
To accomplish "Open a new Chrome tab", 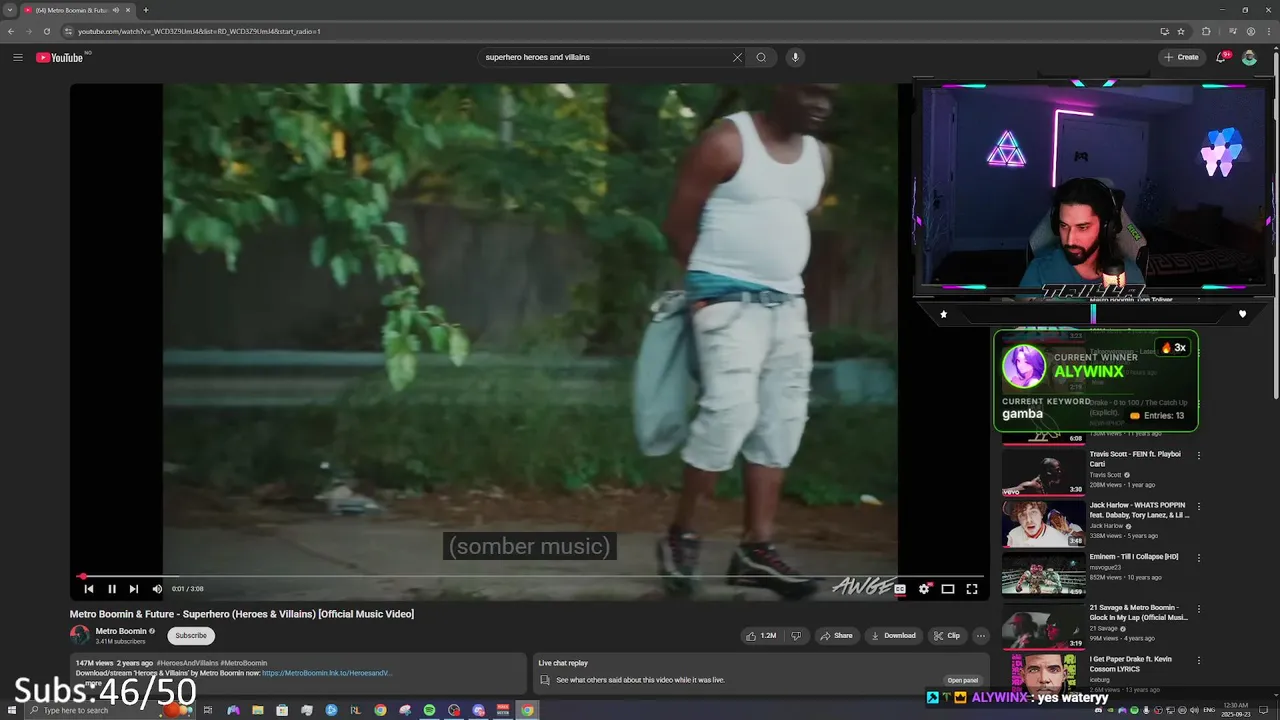I will coord(146,10).
